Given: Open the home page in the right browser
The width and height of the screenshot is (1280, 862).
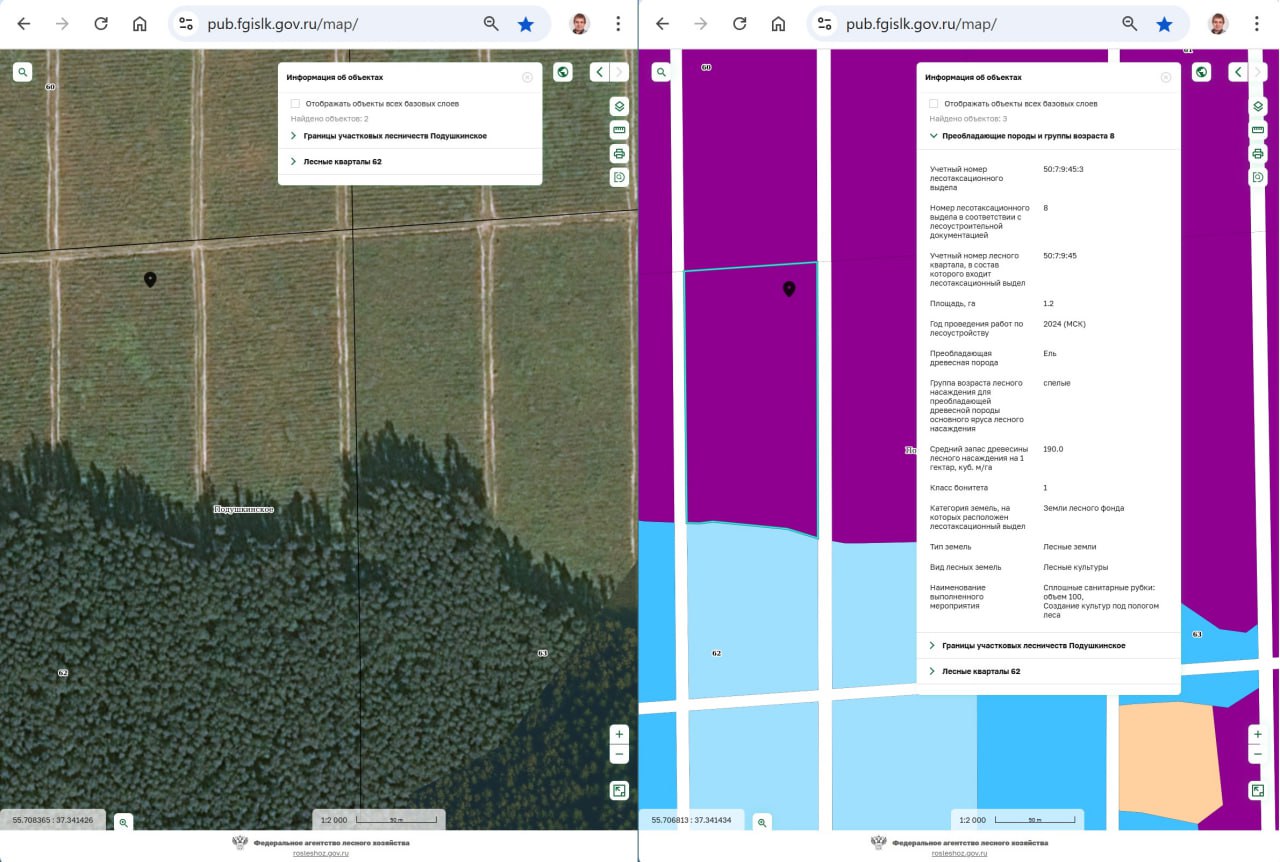Looking at the screenshot, I should pos(778,24).
